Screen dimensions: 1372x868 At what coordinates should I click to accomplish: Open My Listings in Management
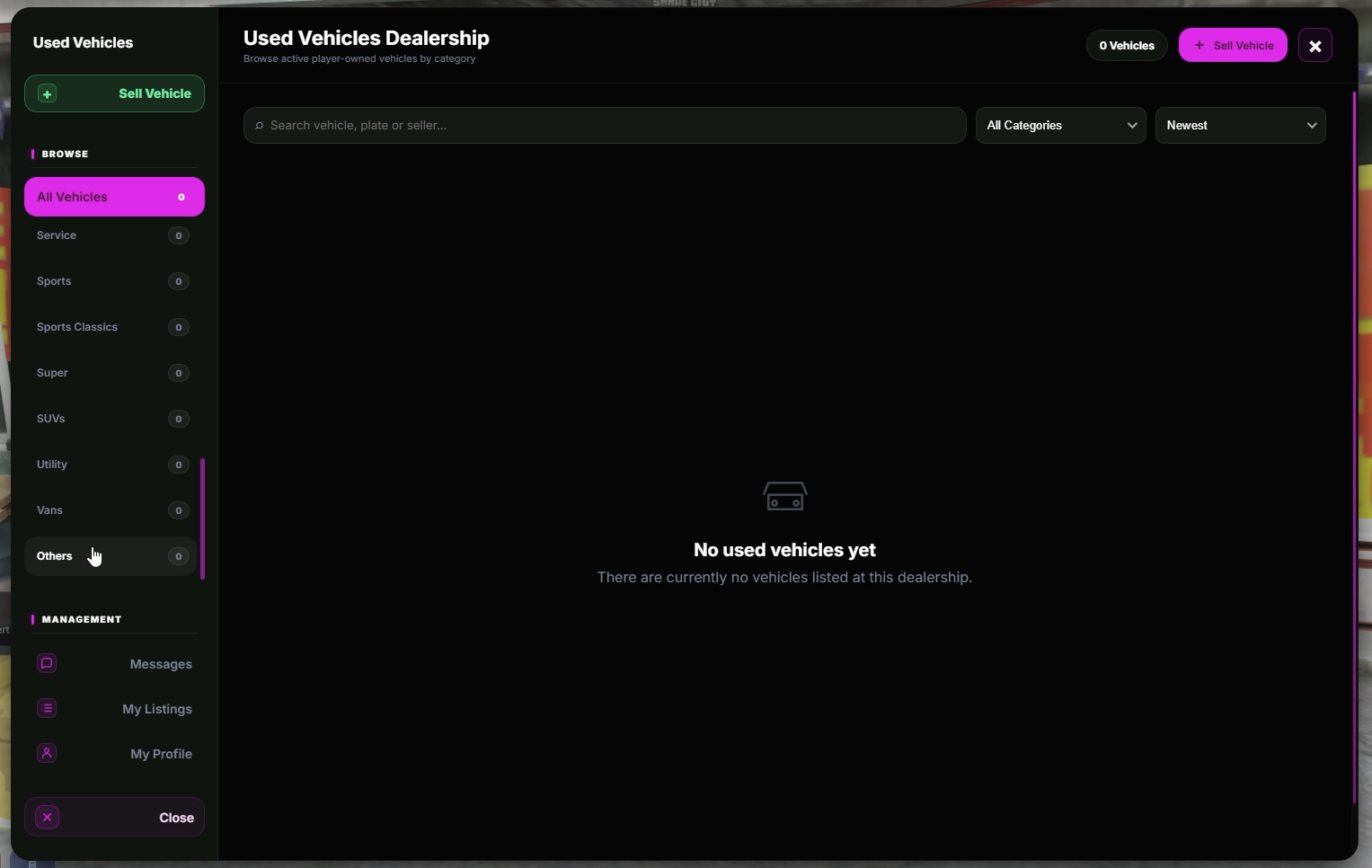[x=114, y=709]
